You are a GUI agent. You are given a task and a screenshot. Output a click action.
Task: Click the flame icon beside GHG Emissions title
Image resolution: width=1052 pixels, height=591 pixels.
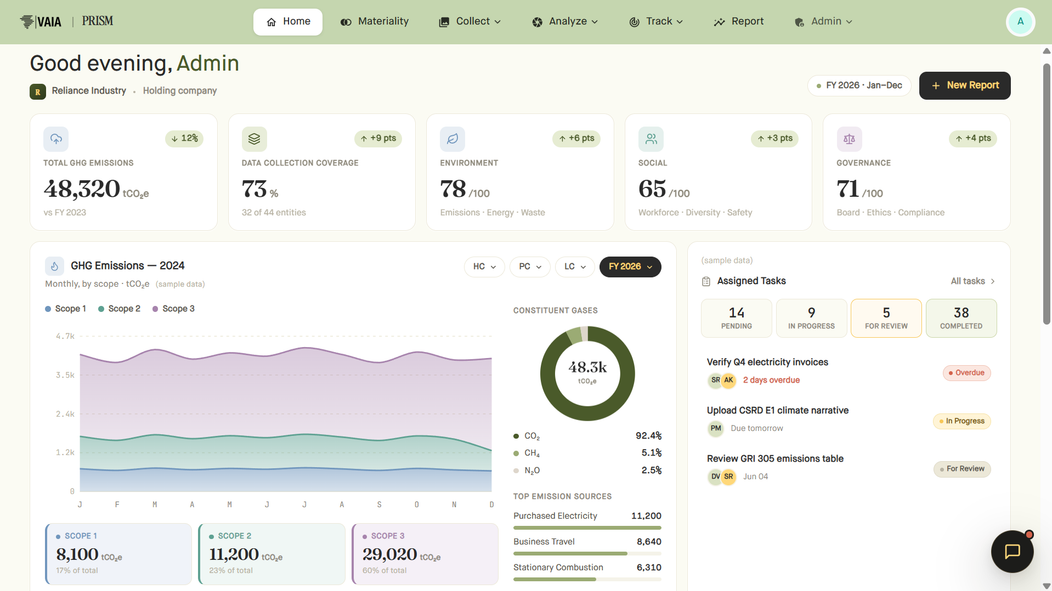54,266
